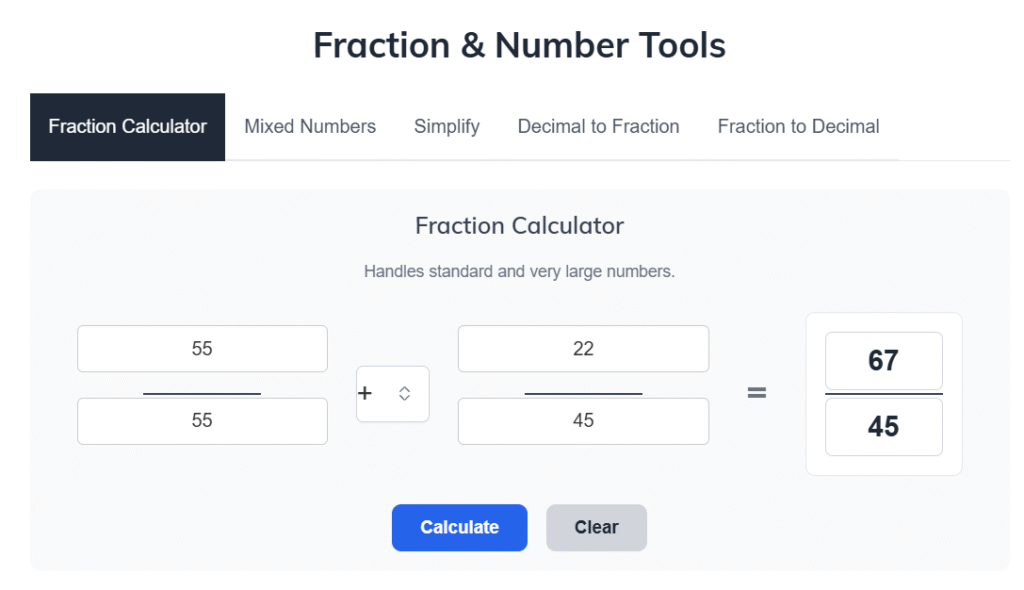Select the result numerator showing 67
This screenshot has height=590, width=1024.
(883, 361)
